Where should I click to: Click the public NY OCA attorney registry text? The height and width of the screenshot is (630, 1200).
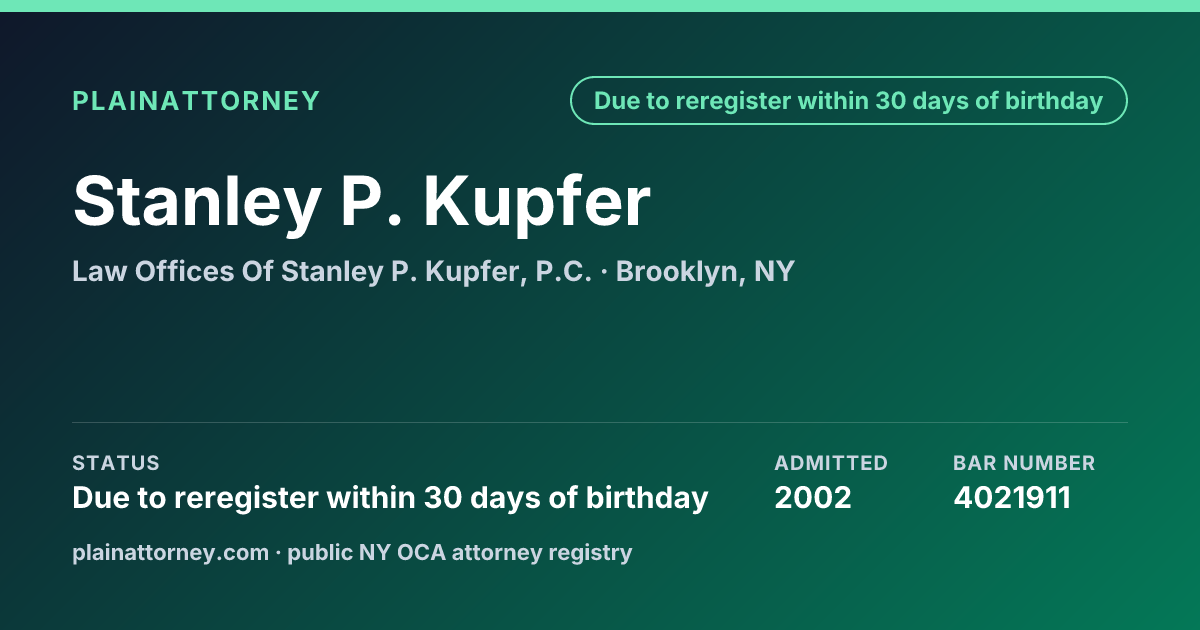point(460,552)
